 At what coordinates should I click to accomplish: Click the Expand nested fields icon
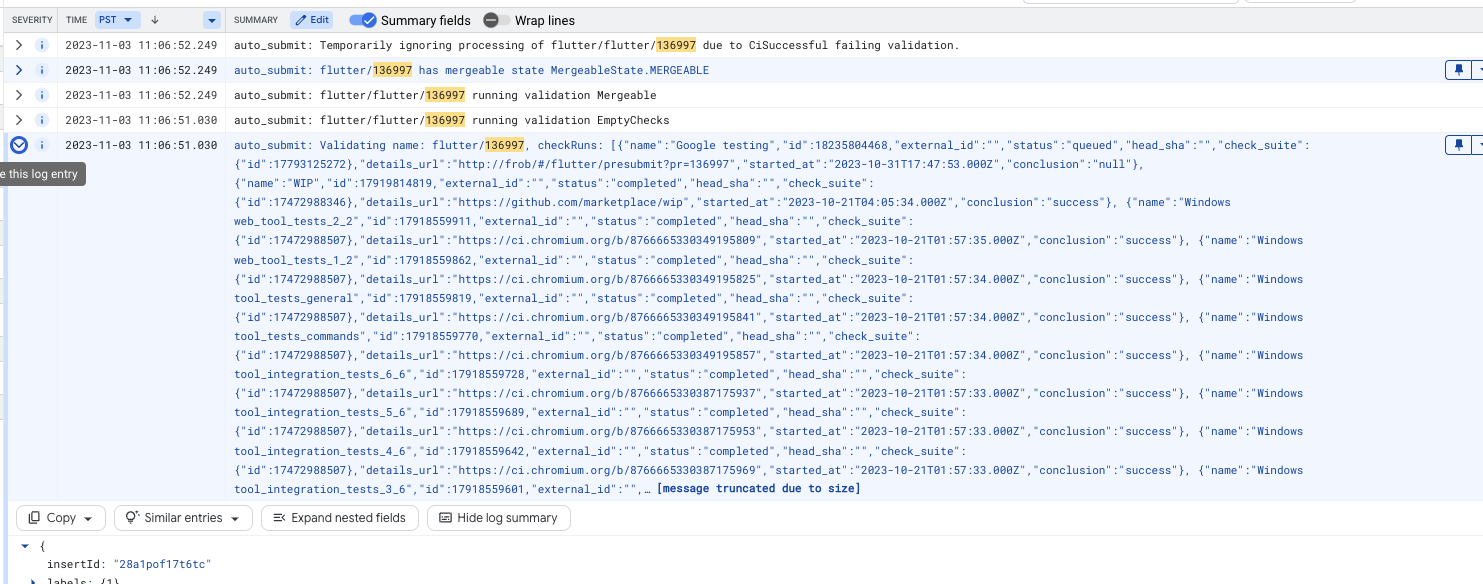277,518
